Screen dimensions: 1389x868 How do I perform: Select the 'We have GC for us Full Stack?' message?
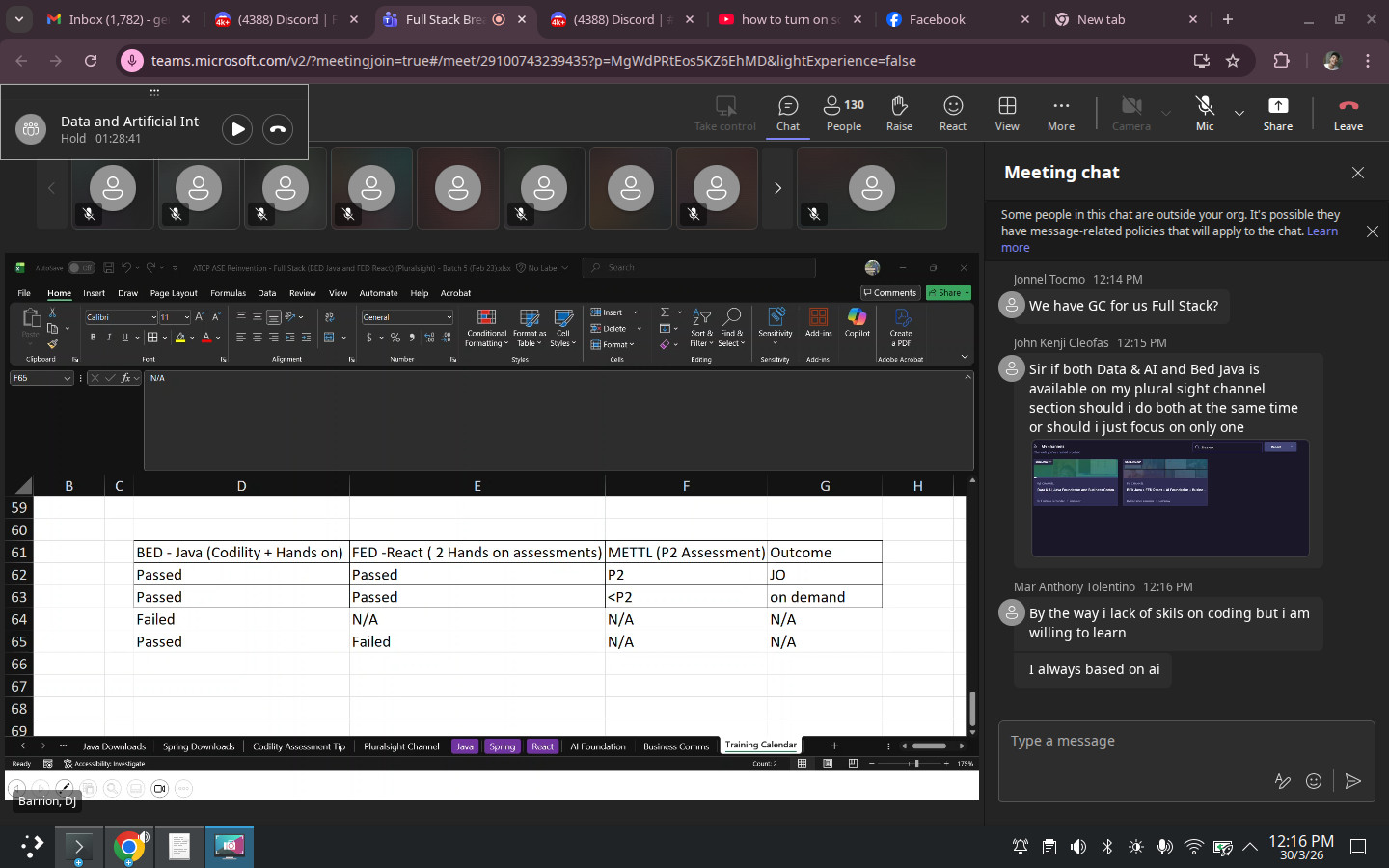[x=1124, y=306]
